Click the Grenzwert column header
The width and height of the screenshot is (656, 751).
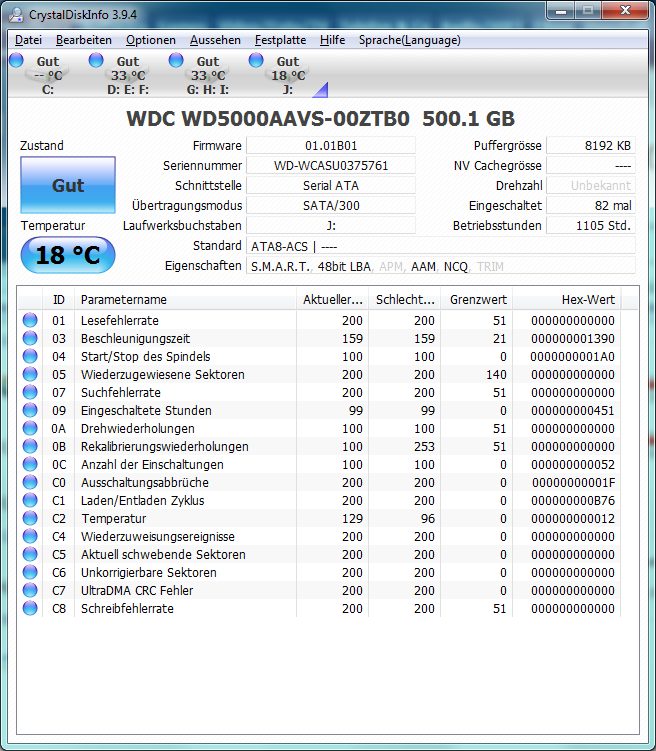point(477,300)
